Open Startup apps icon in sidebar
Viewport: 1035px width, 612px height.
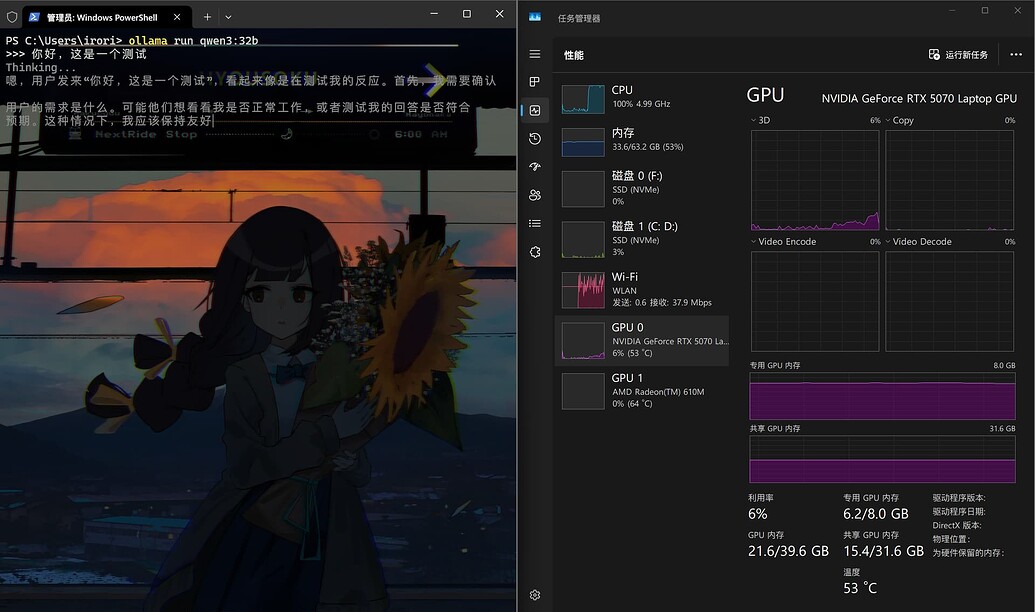(x=535, y=166)
